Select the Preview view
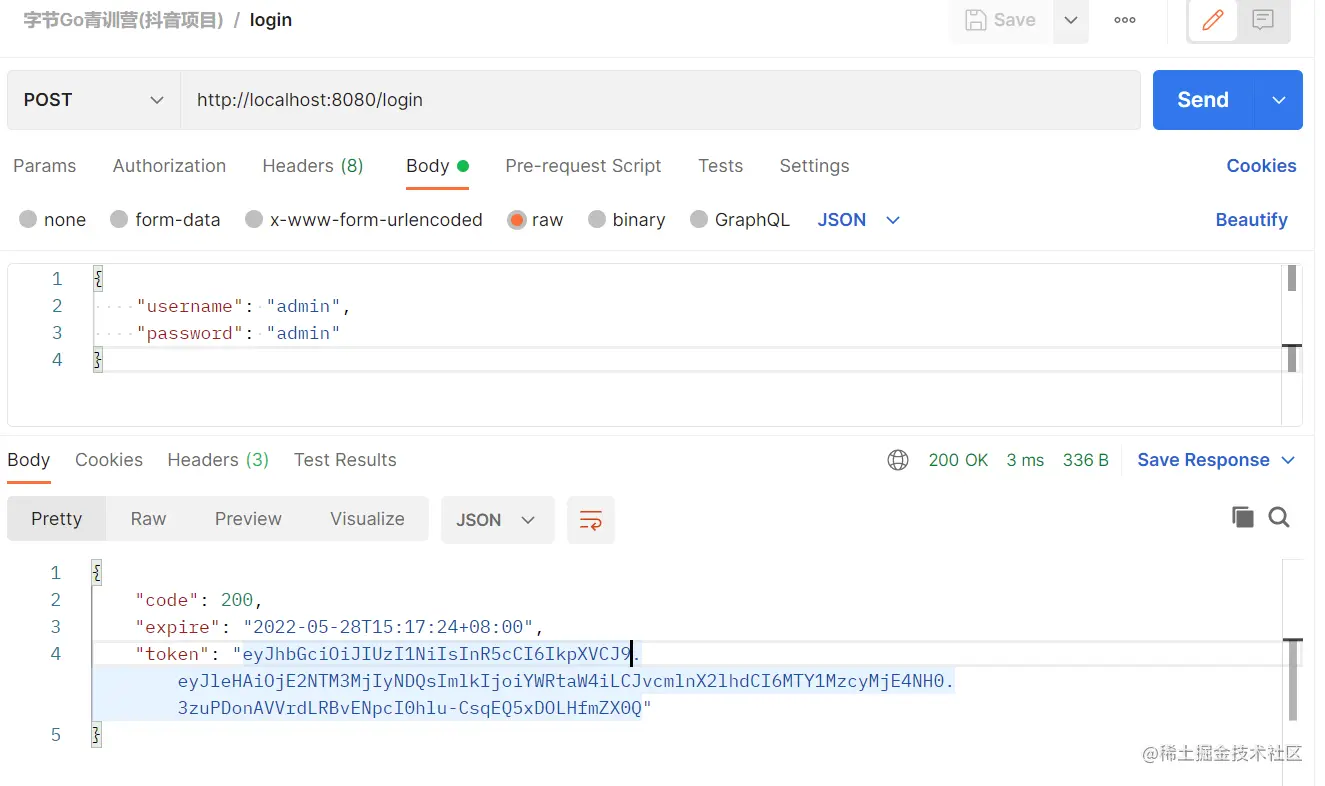 248,519
